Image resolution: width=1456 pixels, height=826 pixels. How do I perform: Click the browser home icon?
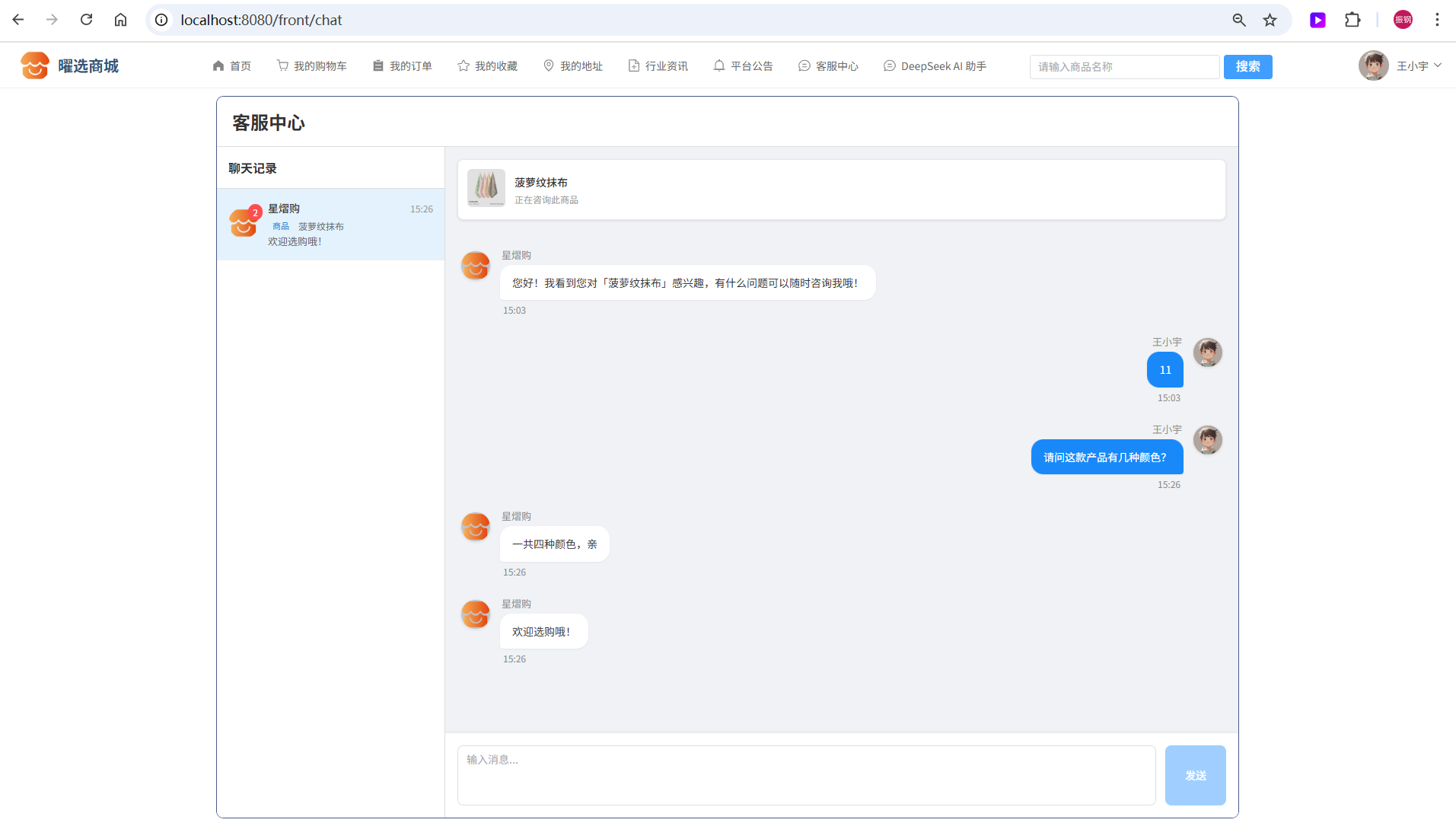coord(120,20)
